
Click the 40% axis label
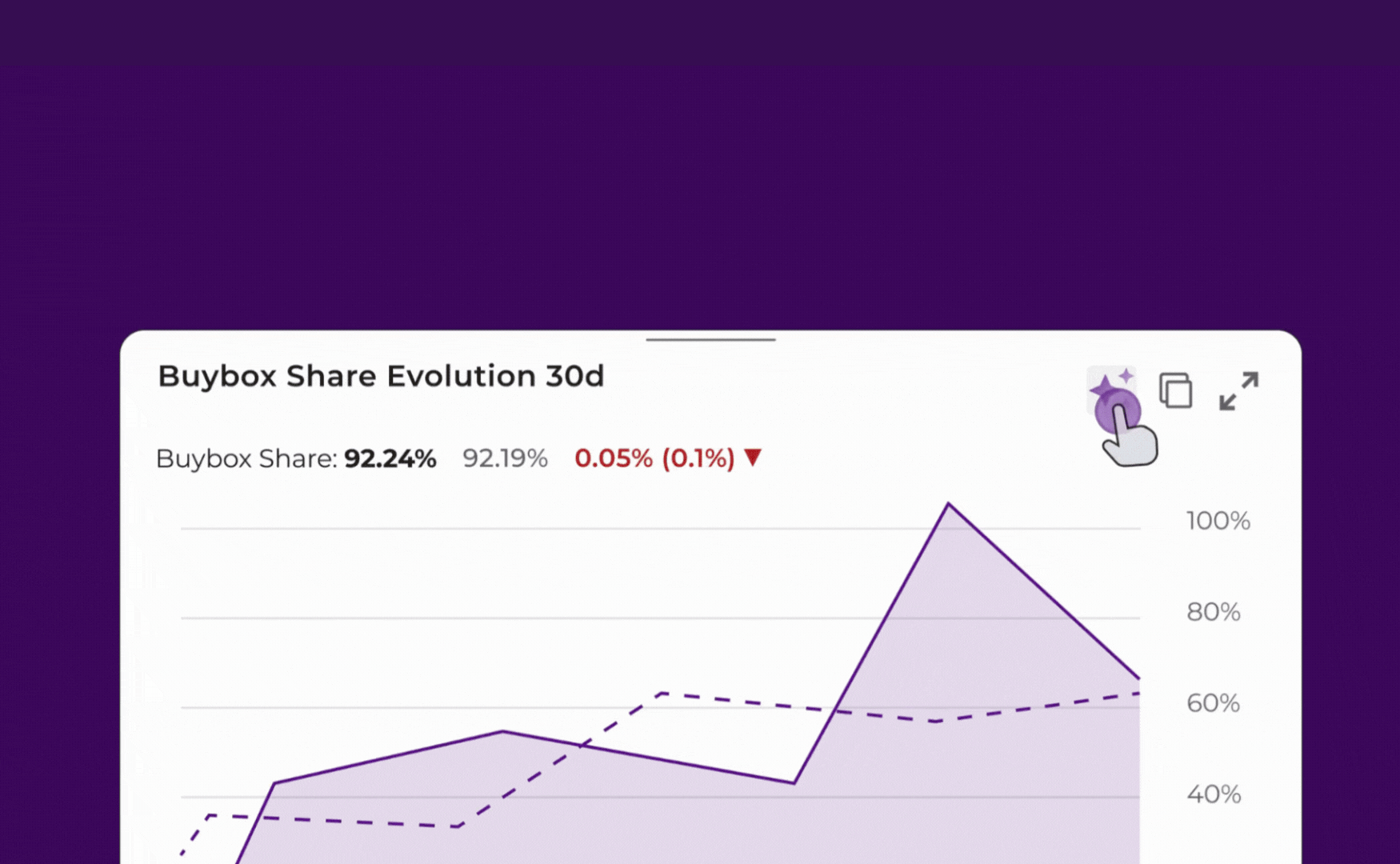[x=1214, y=794]
